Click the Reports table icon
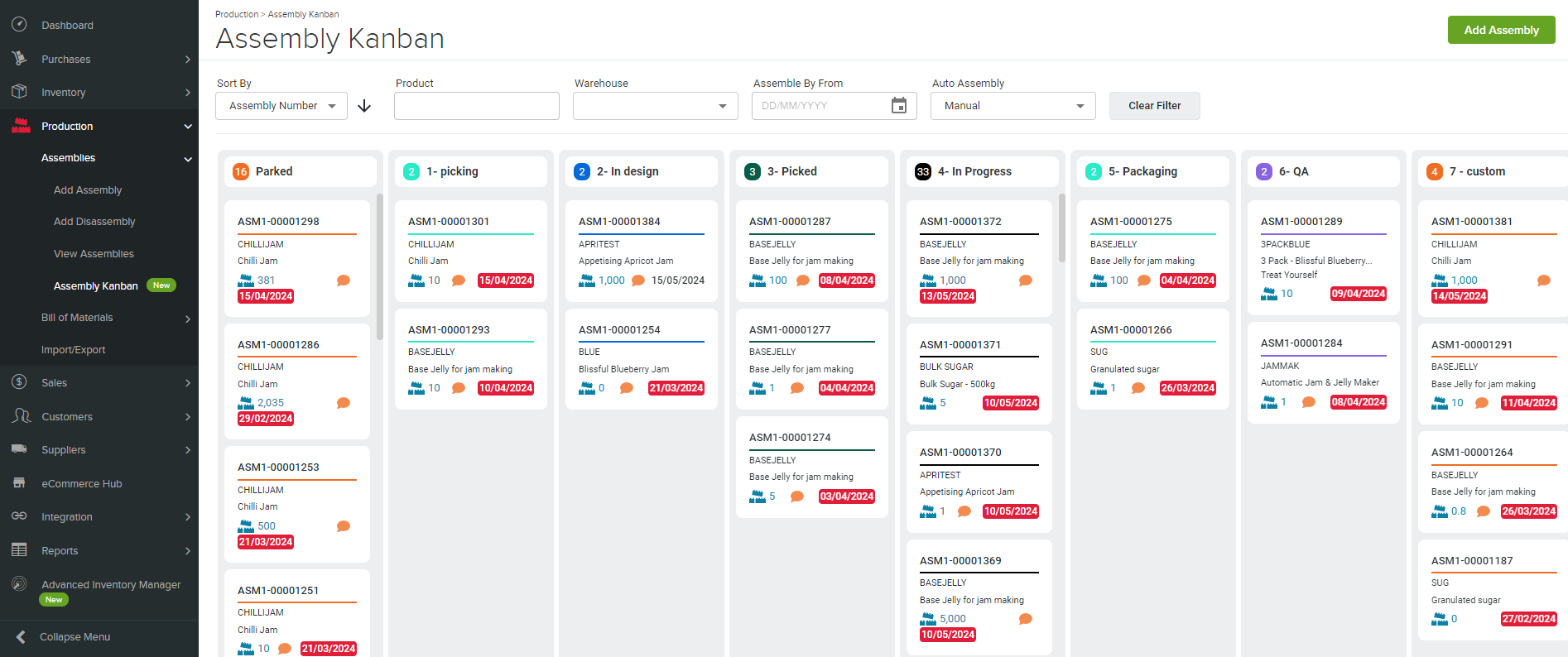Screen dimensions: 1568x657 (x=20, y=550)
